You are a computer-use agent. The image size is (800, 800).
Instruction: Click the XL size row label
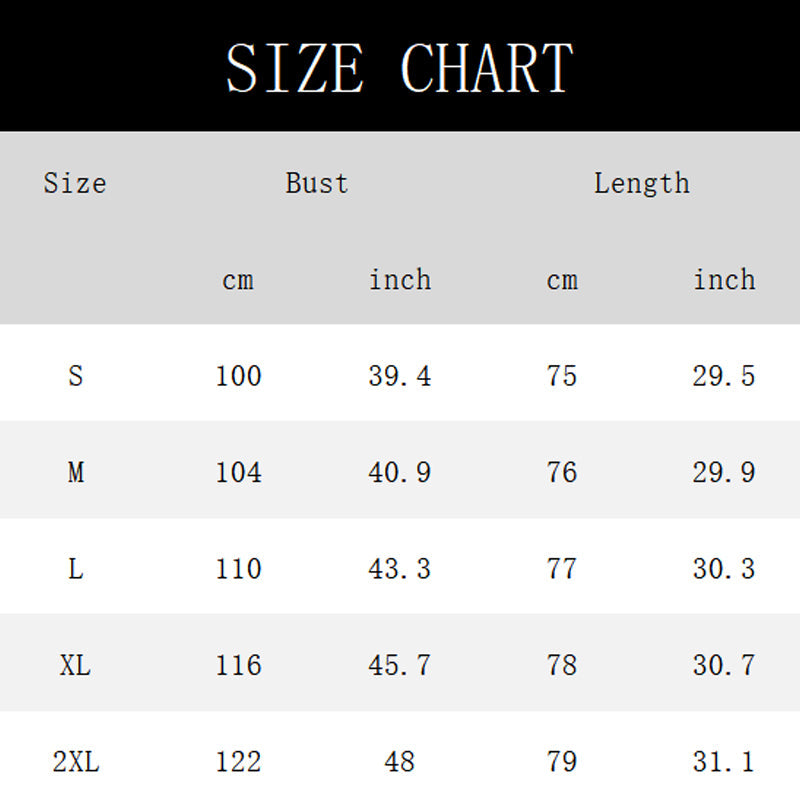(75, 665)
